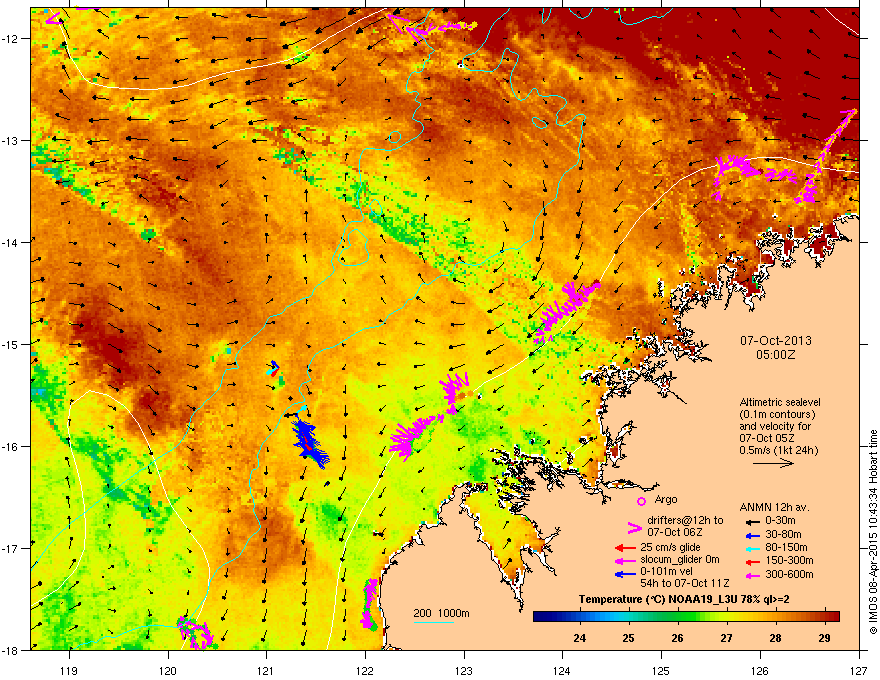Click the 150-300m depth label
The width and height of the screenshot is (880, 680).
coord(789,560)
